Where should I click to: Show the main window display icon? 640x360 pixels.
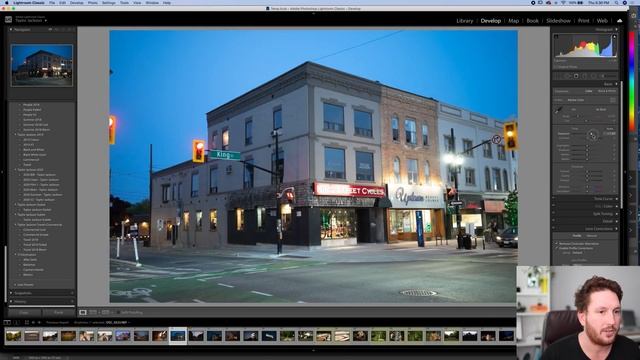[x=7, y=322]
